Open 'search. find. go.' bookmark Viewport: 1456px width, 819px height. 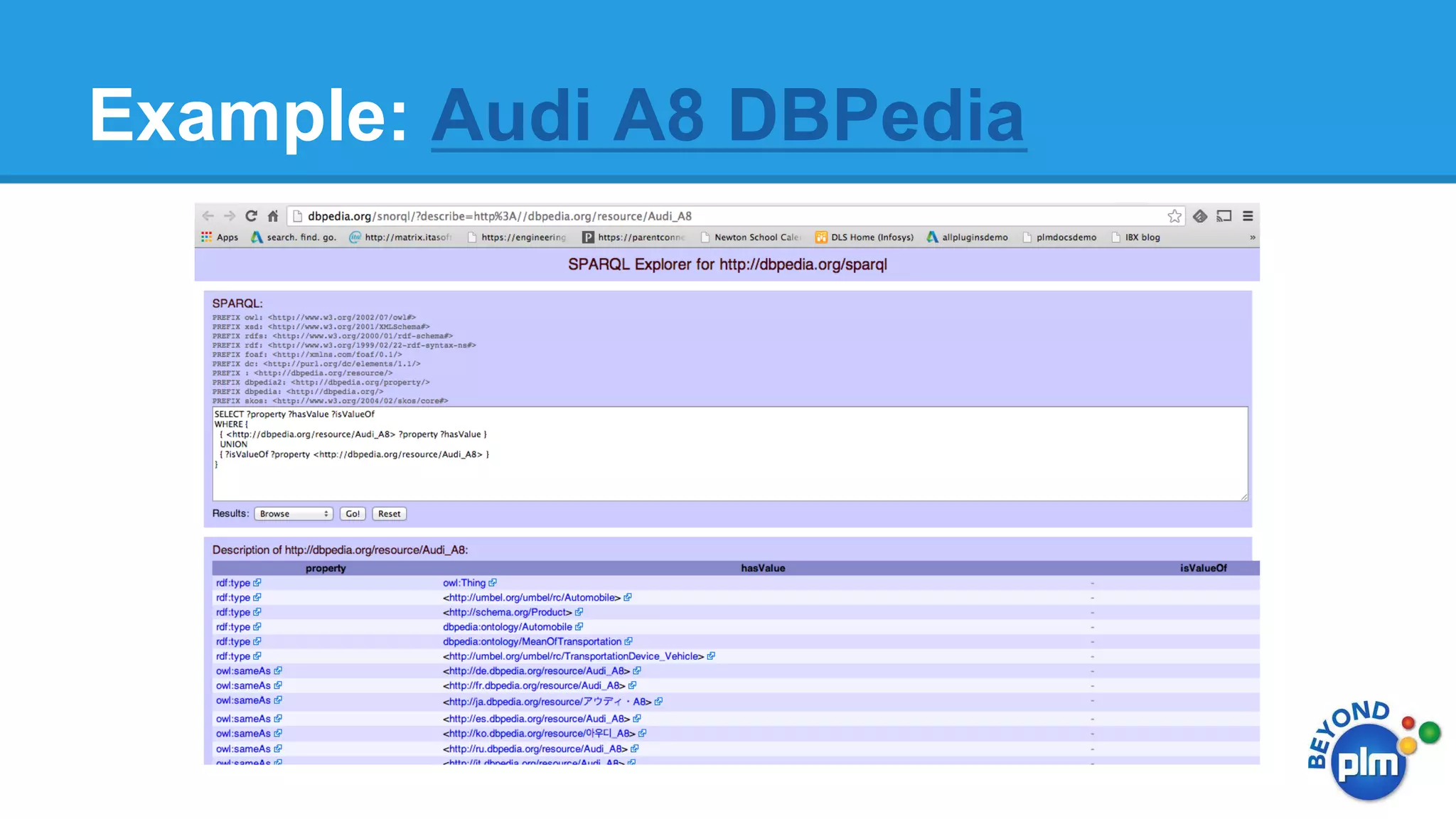(294, 237)
